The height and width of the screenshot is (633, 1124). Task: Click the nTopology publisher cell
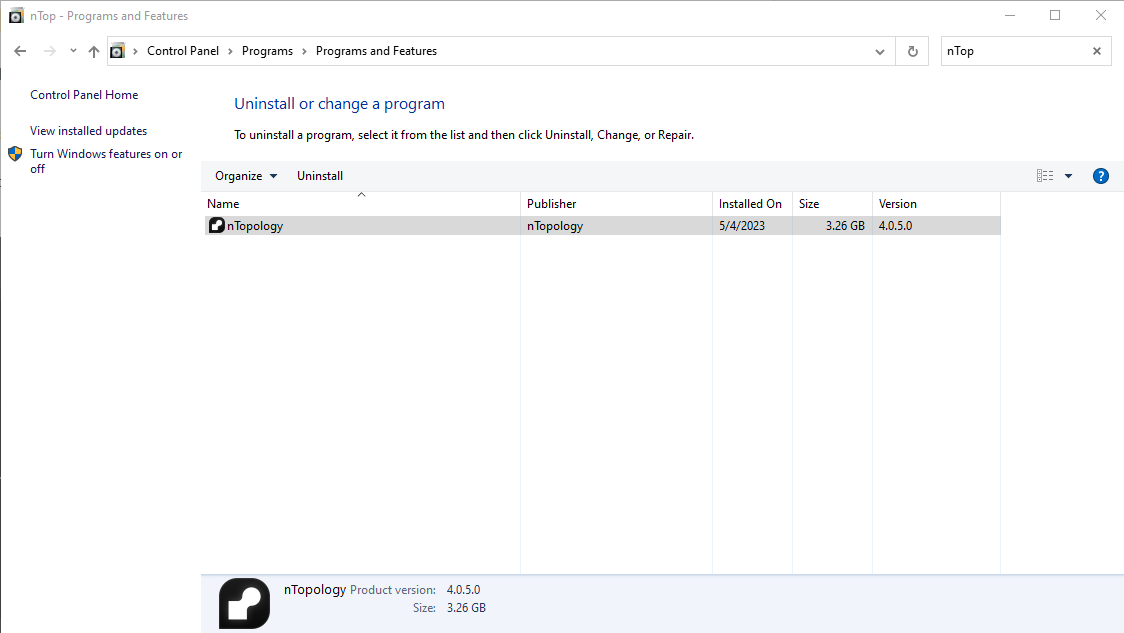tap(555, 226)
